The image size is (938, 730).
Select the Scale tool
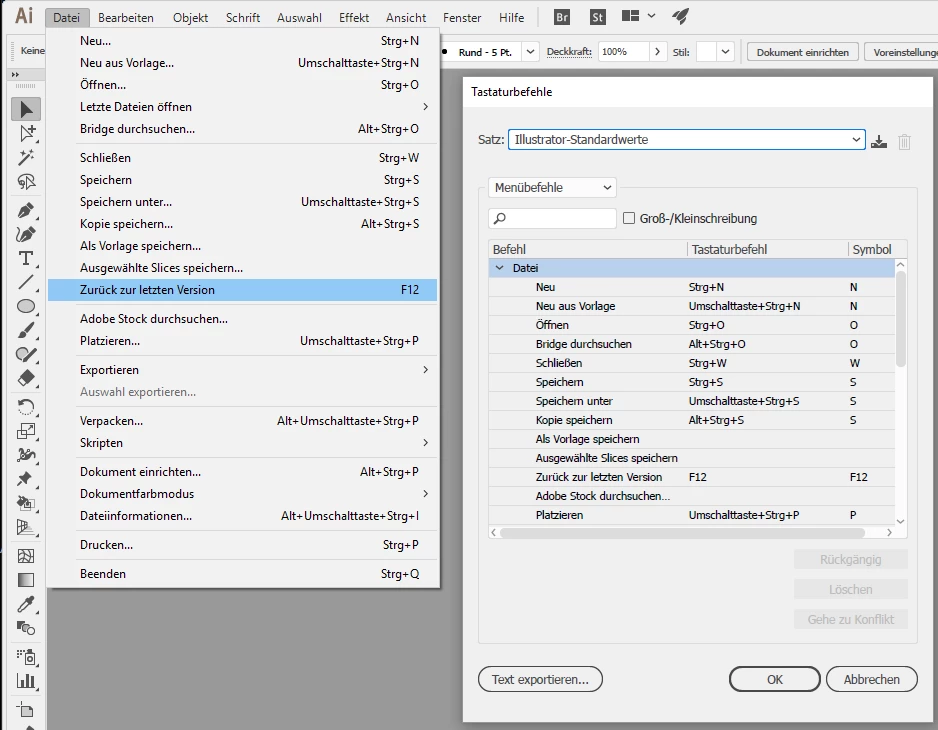pos(26,431)
